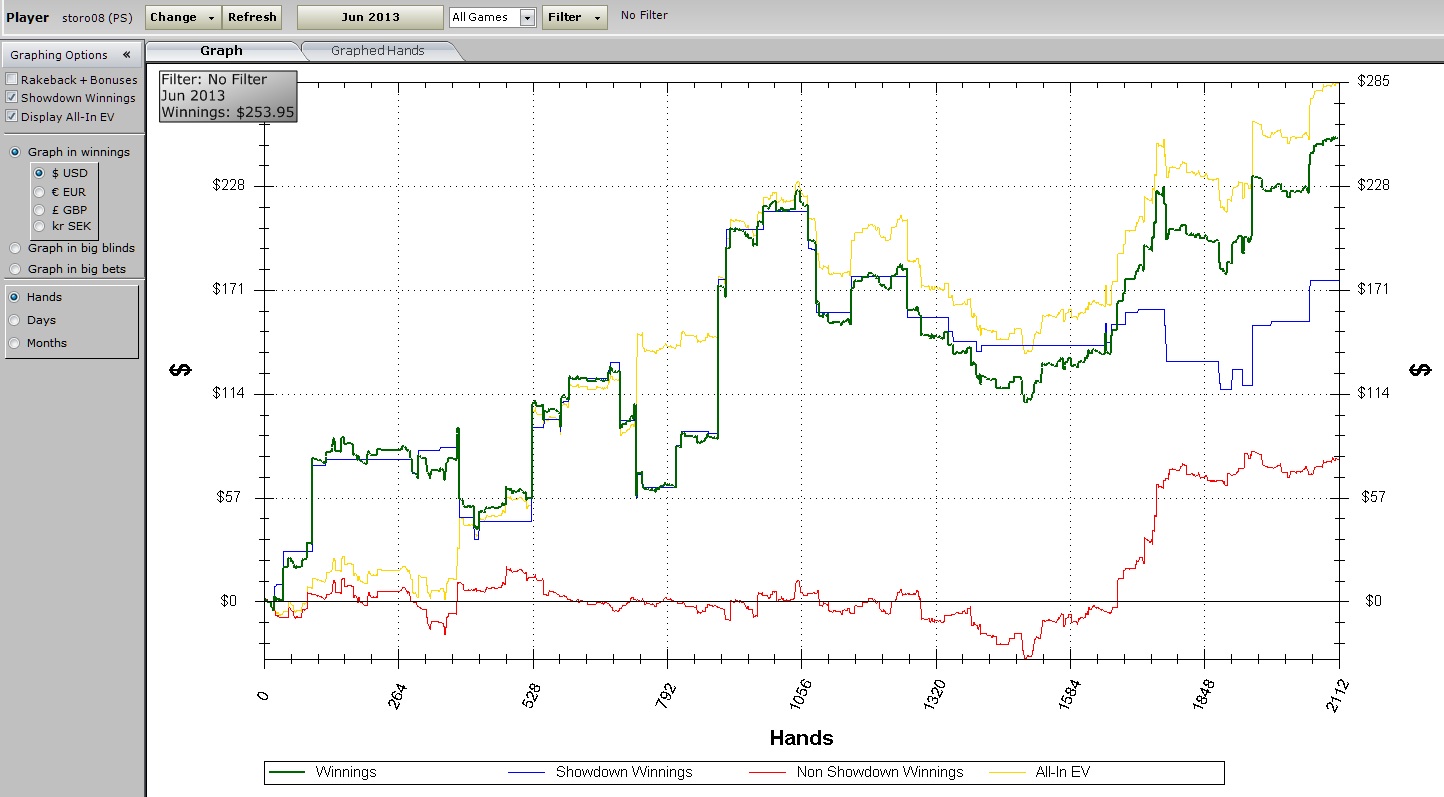Toggle Display All-In EV checkbox
This screenshot has width=1444, height=797.
[x=12, y=116]
